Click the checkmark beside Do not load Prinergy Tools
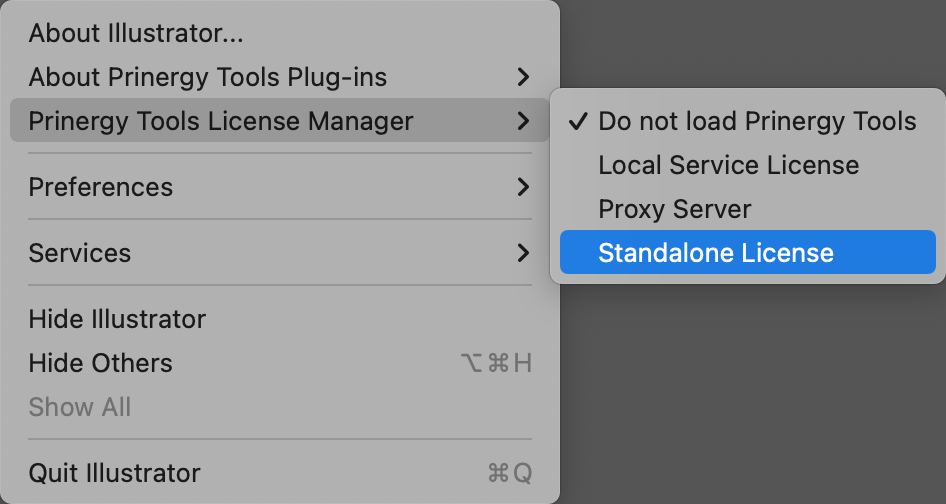Screen dimensions: 946x504 click(x=577, y=121)
